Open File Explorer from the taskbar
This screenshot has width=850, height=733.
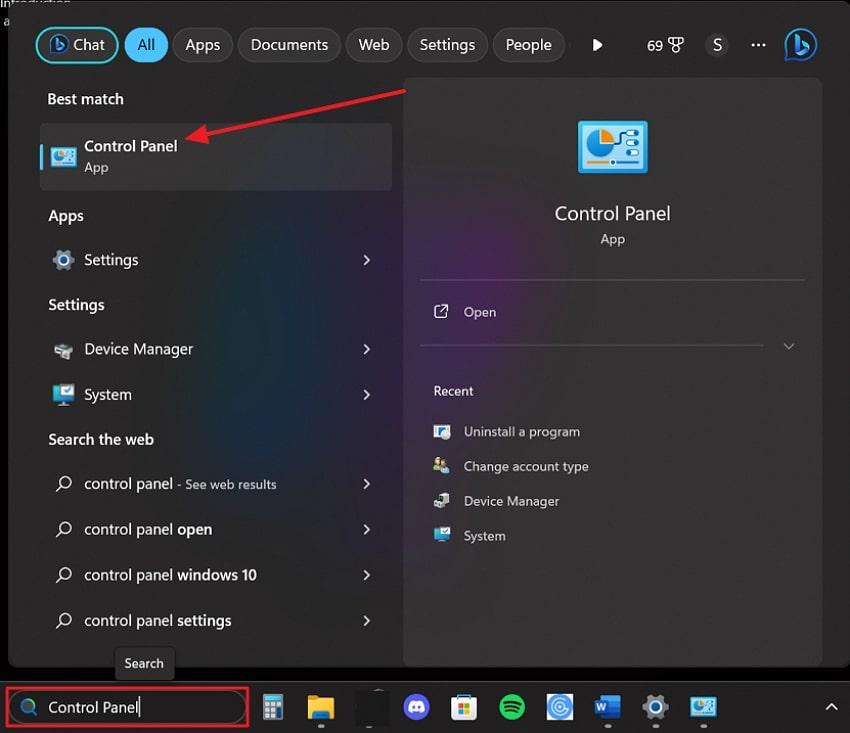(x=321, y=707)
